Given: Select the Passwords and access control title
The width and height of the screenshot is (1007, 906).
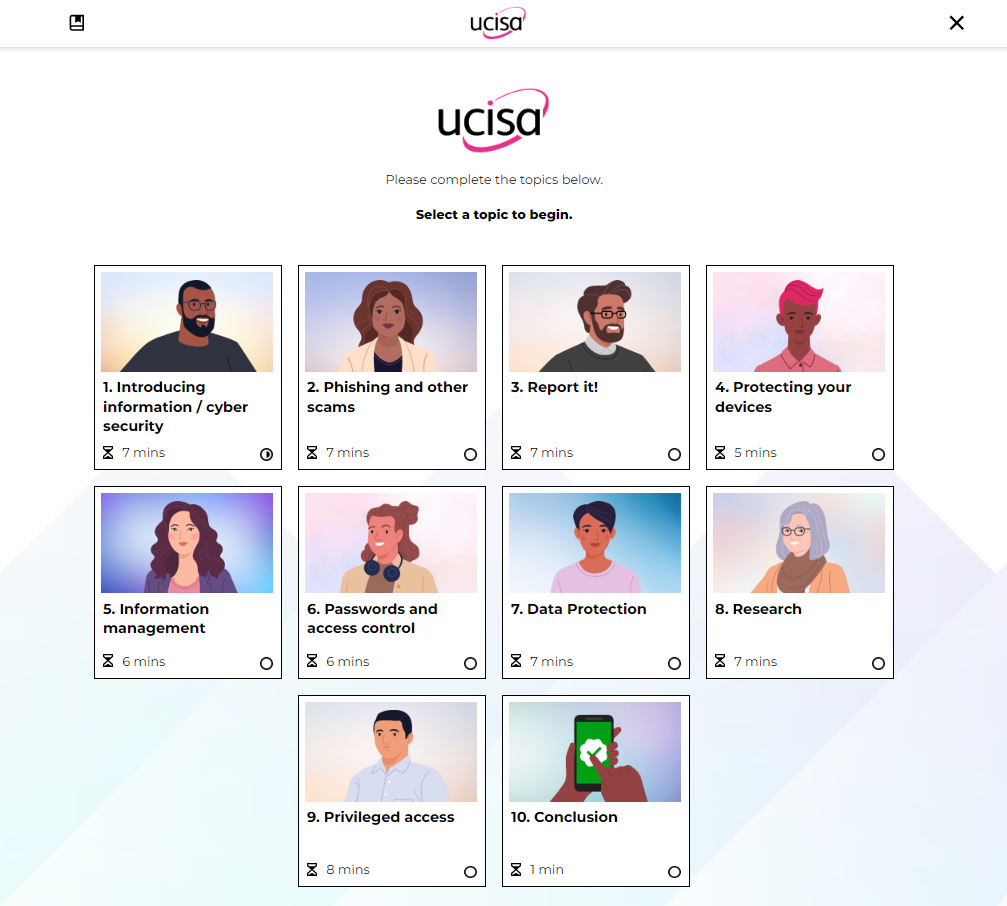Looking at the screenshot, I should pos(372,618).
